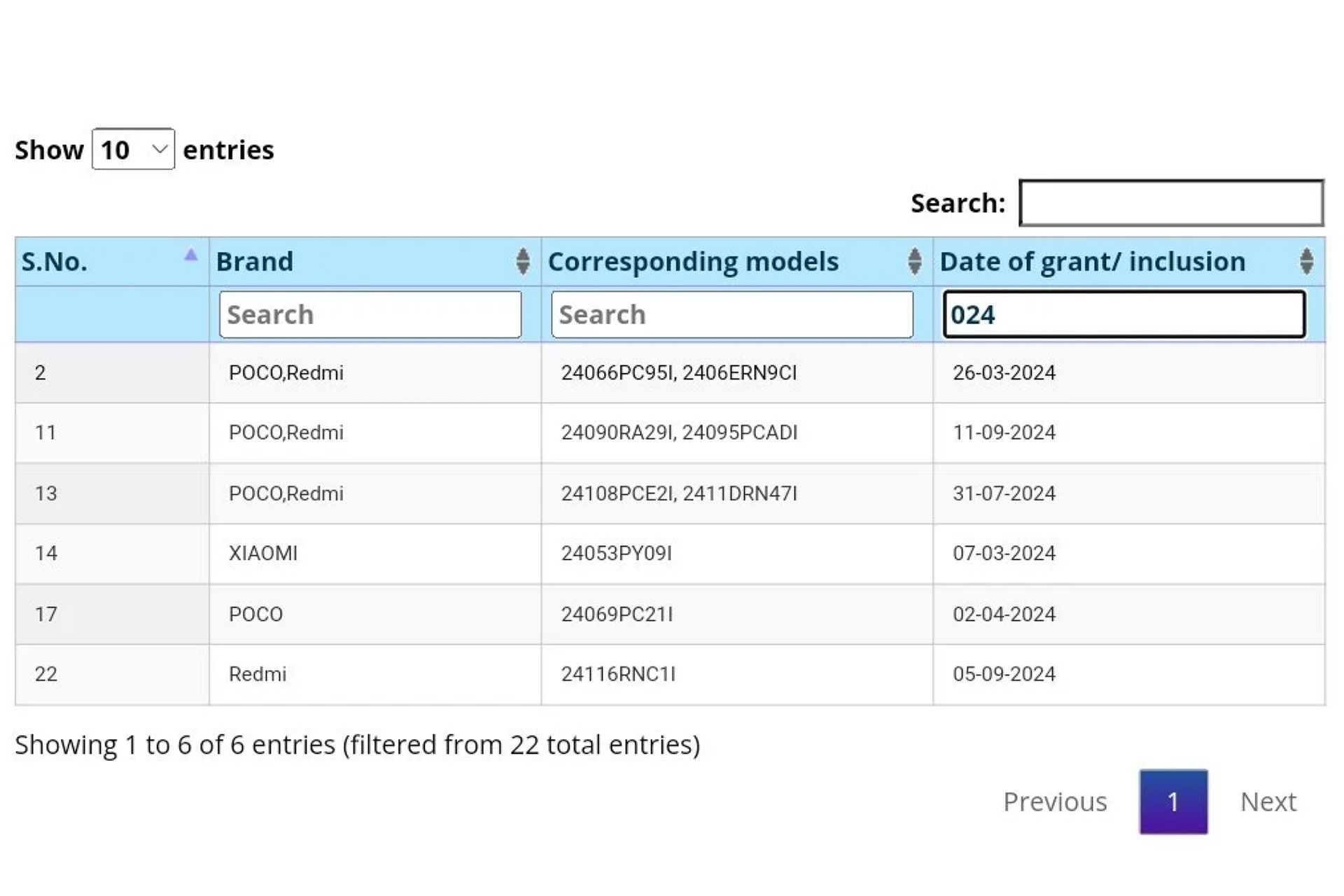Image resolution: width=1344 pixels, height=896 pixels.
Task: Click models cell 24108PCE2I, 2411DRN47I
Action: [x=736, y=493]
